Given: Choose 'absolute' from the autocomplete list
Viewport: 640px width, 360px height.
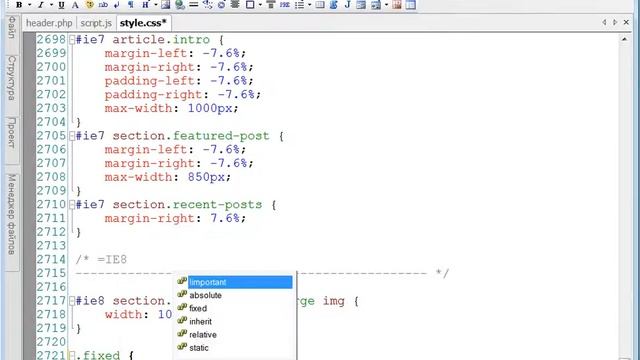Looking at the screenshot, I should tap(235, 295).
